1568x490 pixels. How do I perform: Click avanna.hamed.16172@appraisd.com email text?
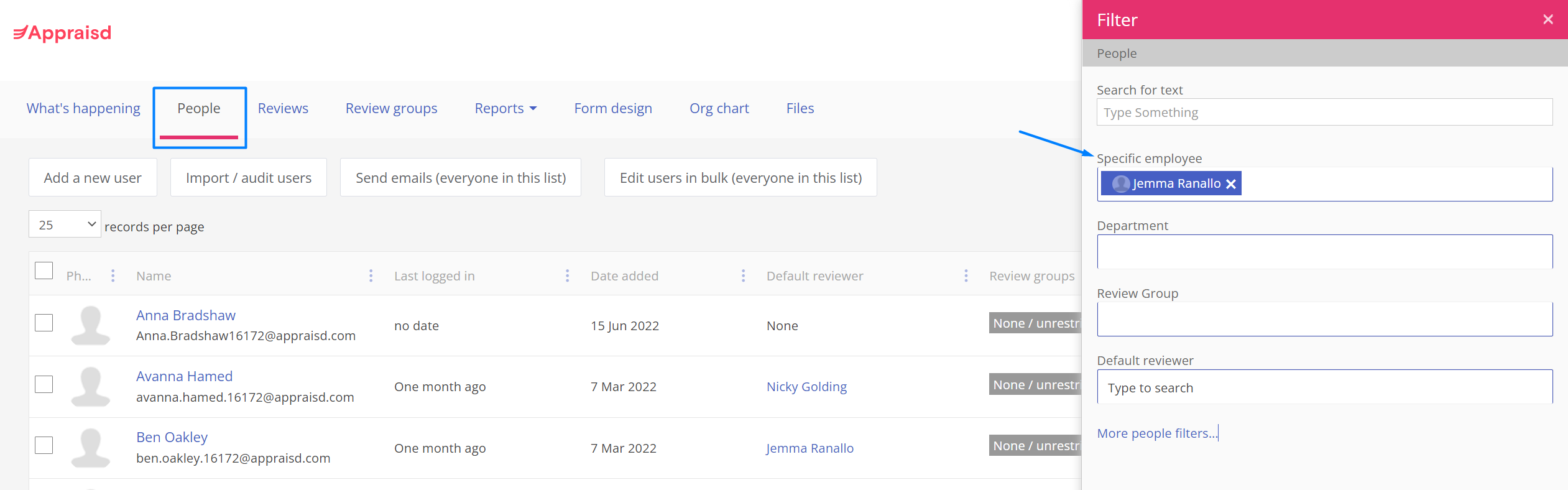coord(245,397)
